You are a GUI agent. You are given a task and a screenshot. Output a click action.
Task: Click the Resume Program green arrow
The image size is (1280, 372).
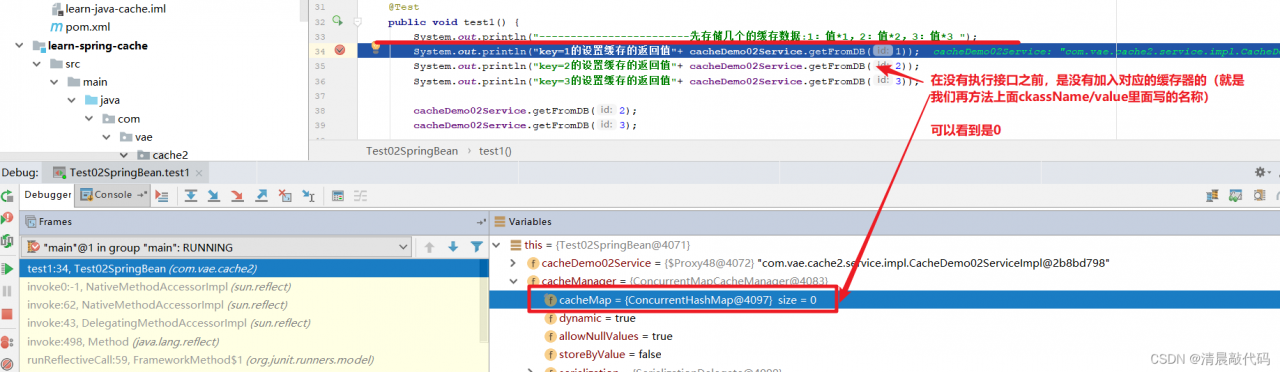8,269
